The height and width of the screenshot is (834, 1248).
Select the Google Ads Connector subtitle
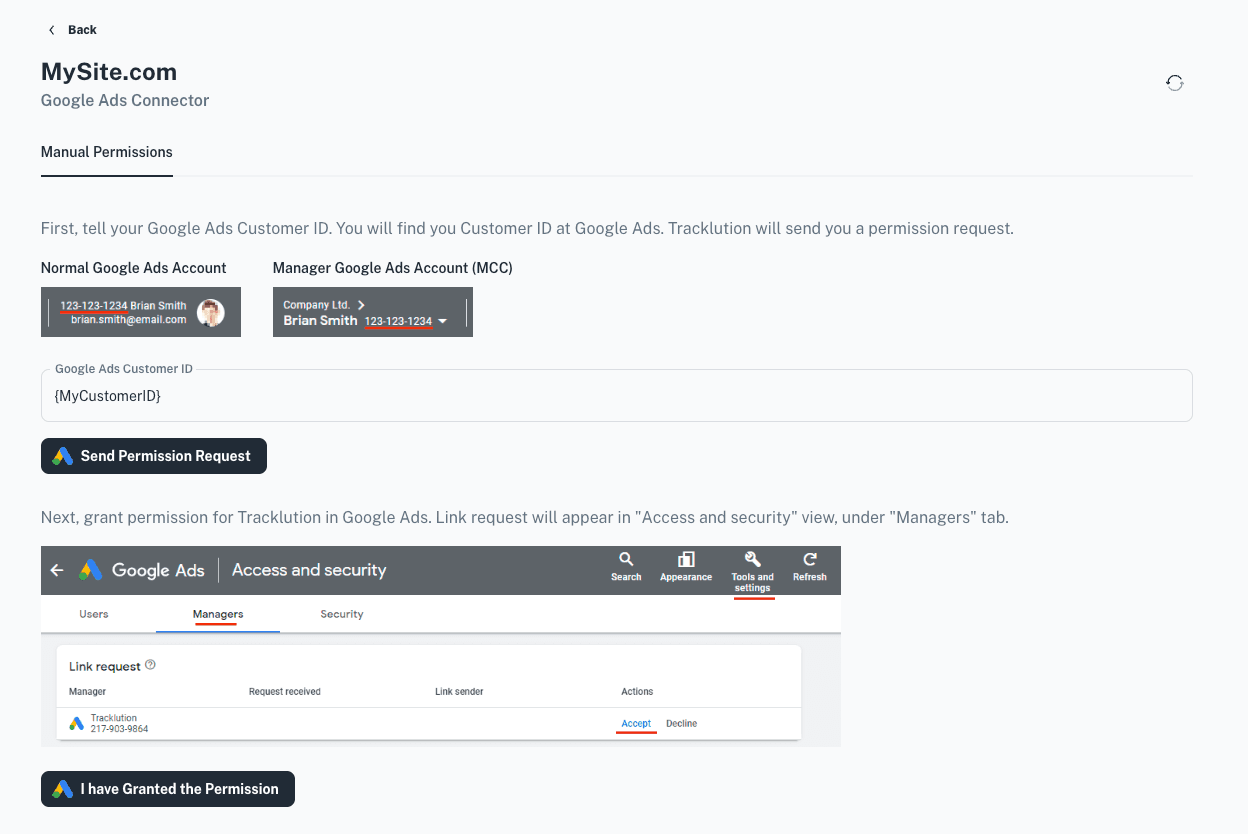(x=125, y=100)
